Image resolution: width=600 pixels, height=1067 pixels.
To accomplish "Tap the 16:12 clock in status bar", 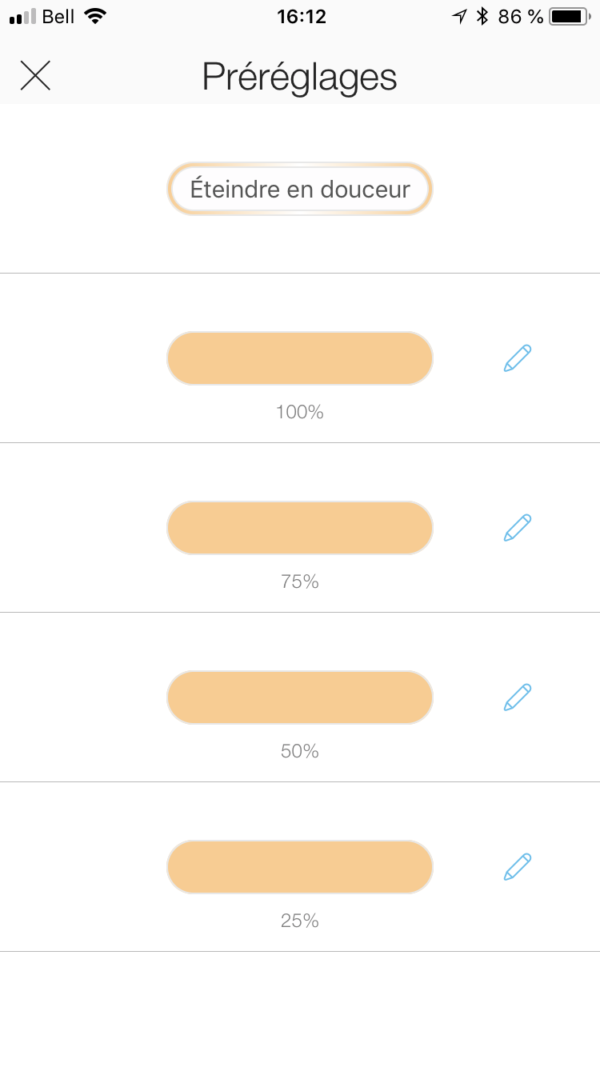I will pyautogui.click(x=299, y=16).
